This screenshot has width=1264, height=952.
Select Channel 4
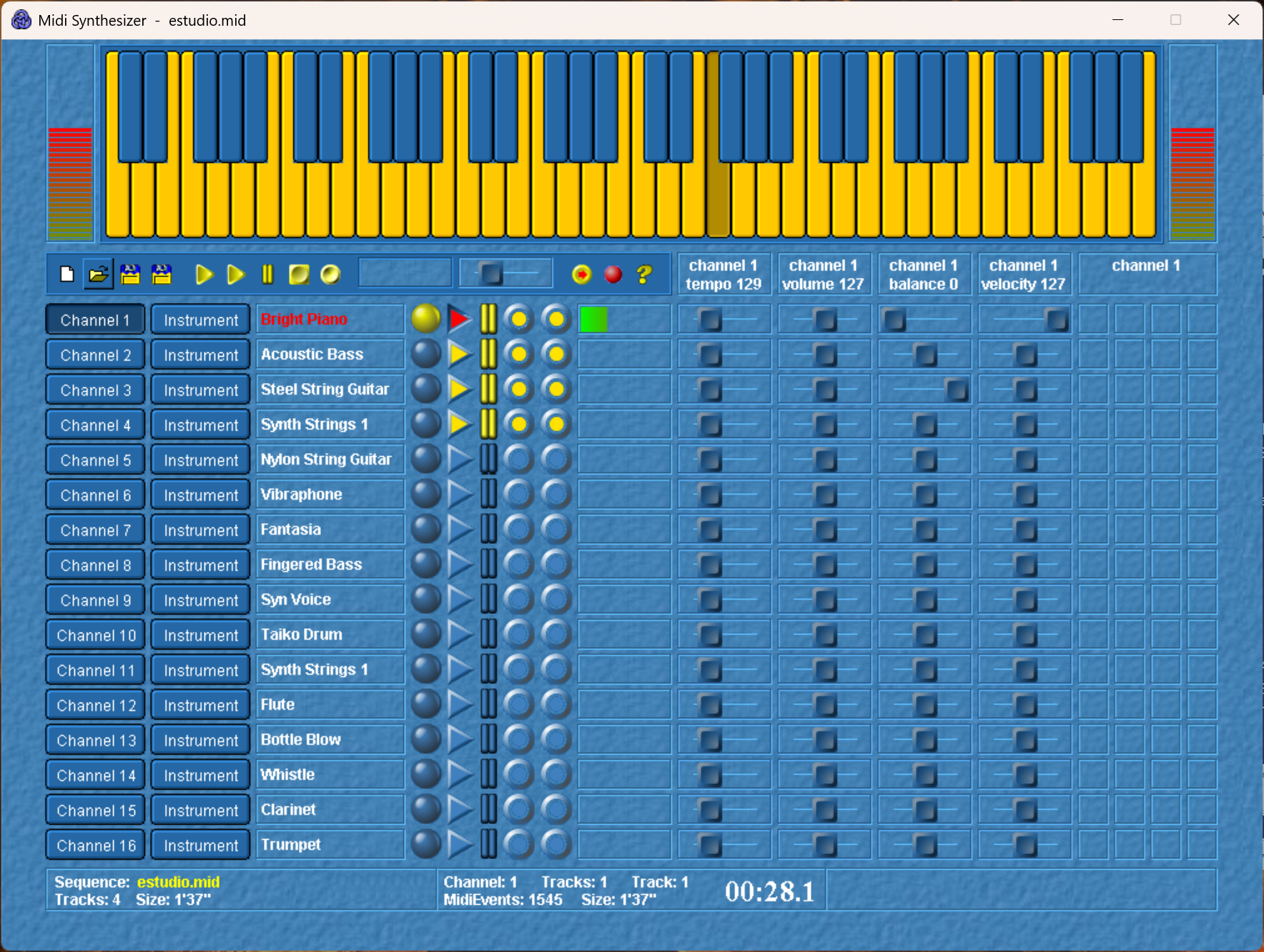coord(96,425)
